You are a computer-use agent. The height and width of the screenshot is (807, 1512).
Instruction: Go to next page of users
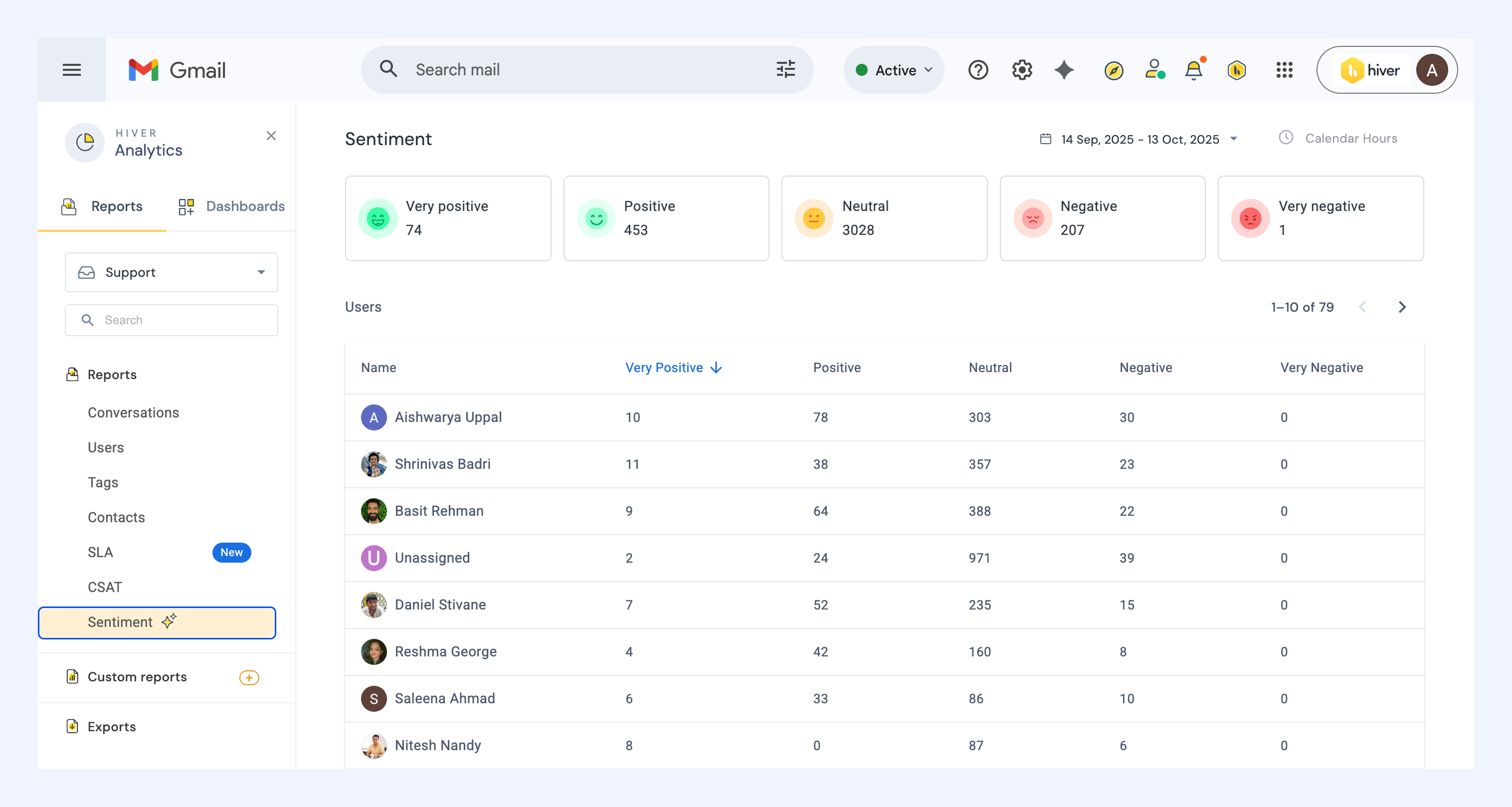coord(1402,307)
